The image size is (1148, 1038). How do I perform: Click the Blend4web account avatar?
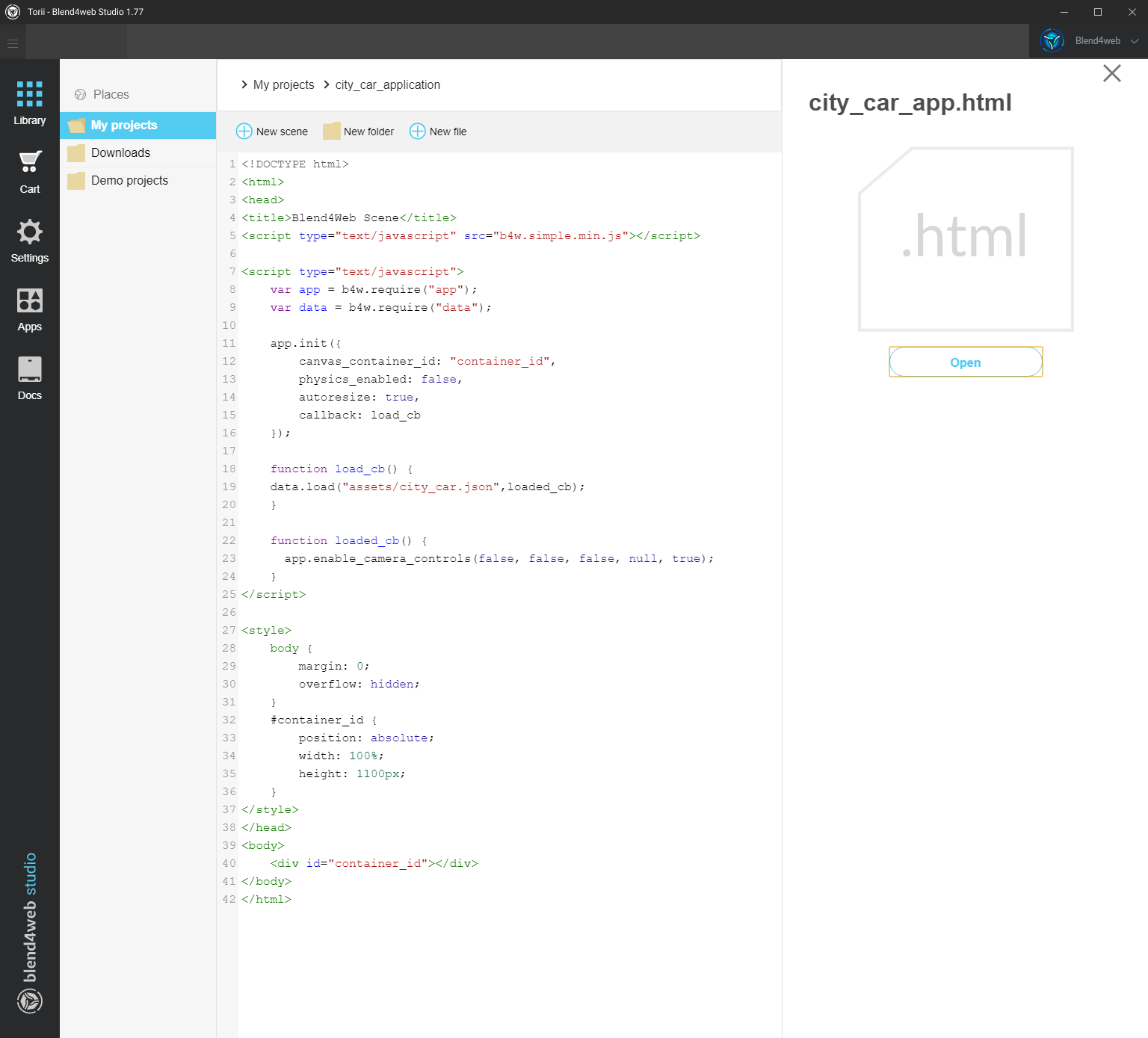click(1052, 40)
